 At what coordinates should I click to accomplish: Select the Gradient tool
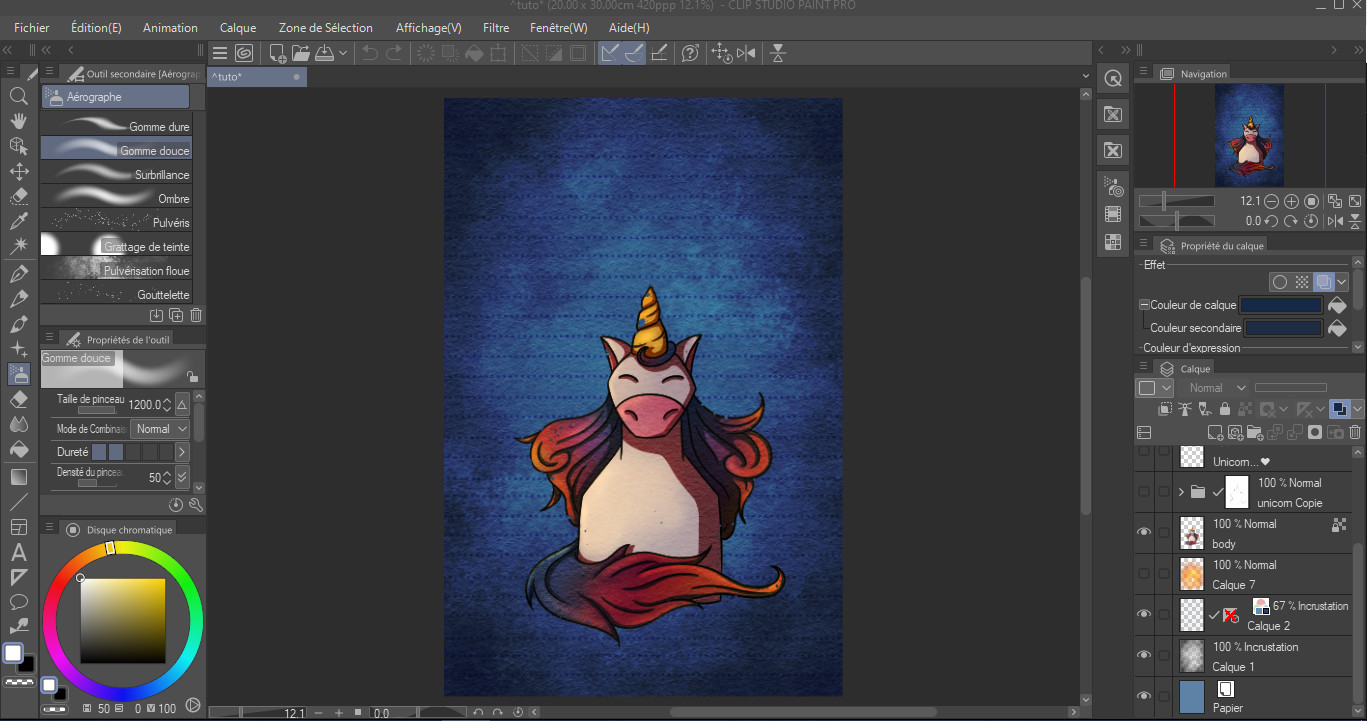coord(19,476)
